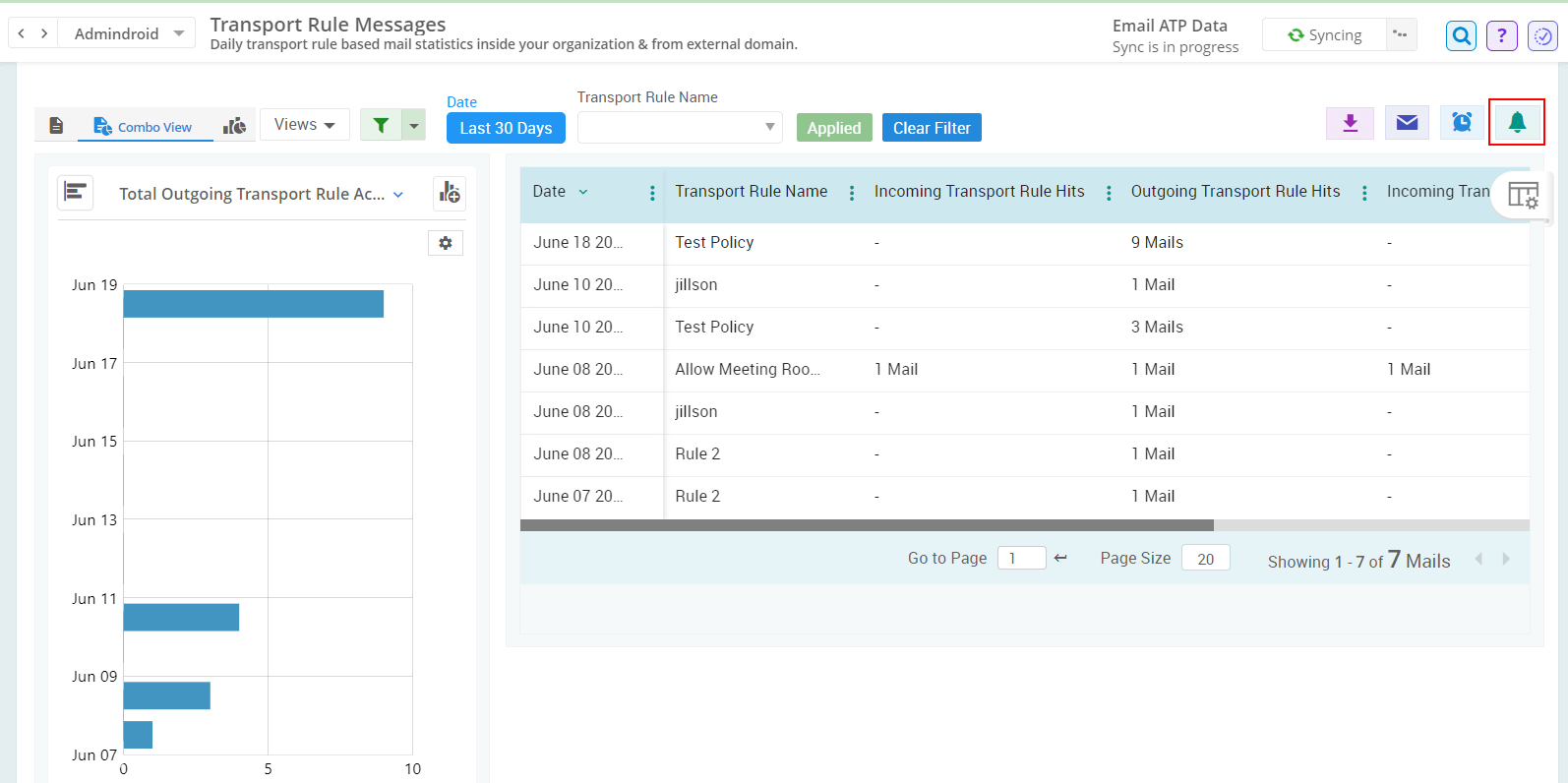Switch to the chart-only view tab

tap(234, 126)
